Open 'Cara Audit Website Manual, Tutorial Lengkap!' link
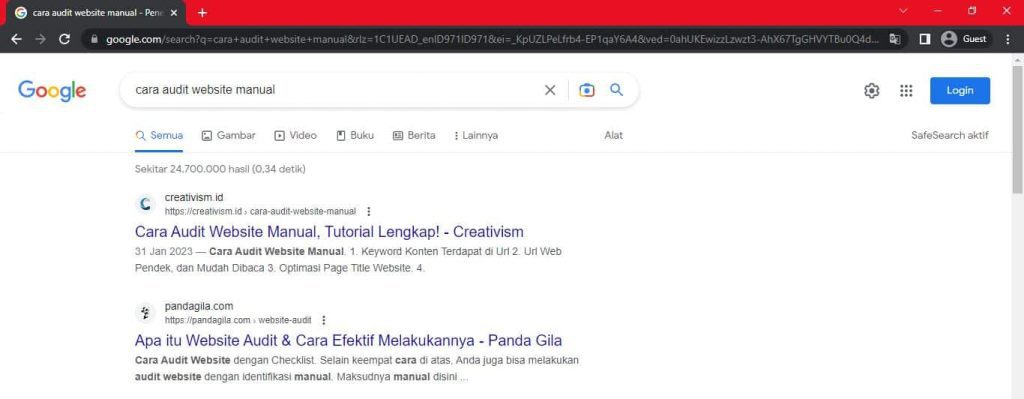 click(329, 232)
